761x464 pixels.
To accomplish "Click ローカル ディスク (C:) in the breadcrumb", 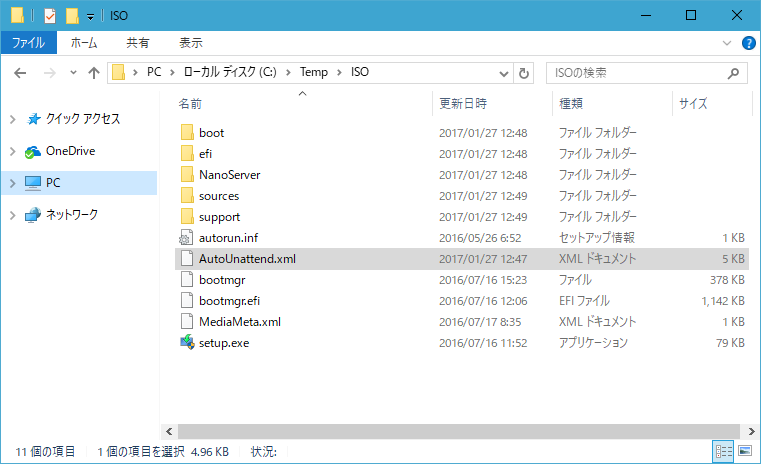I will [x=230, y=72].
